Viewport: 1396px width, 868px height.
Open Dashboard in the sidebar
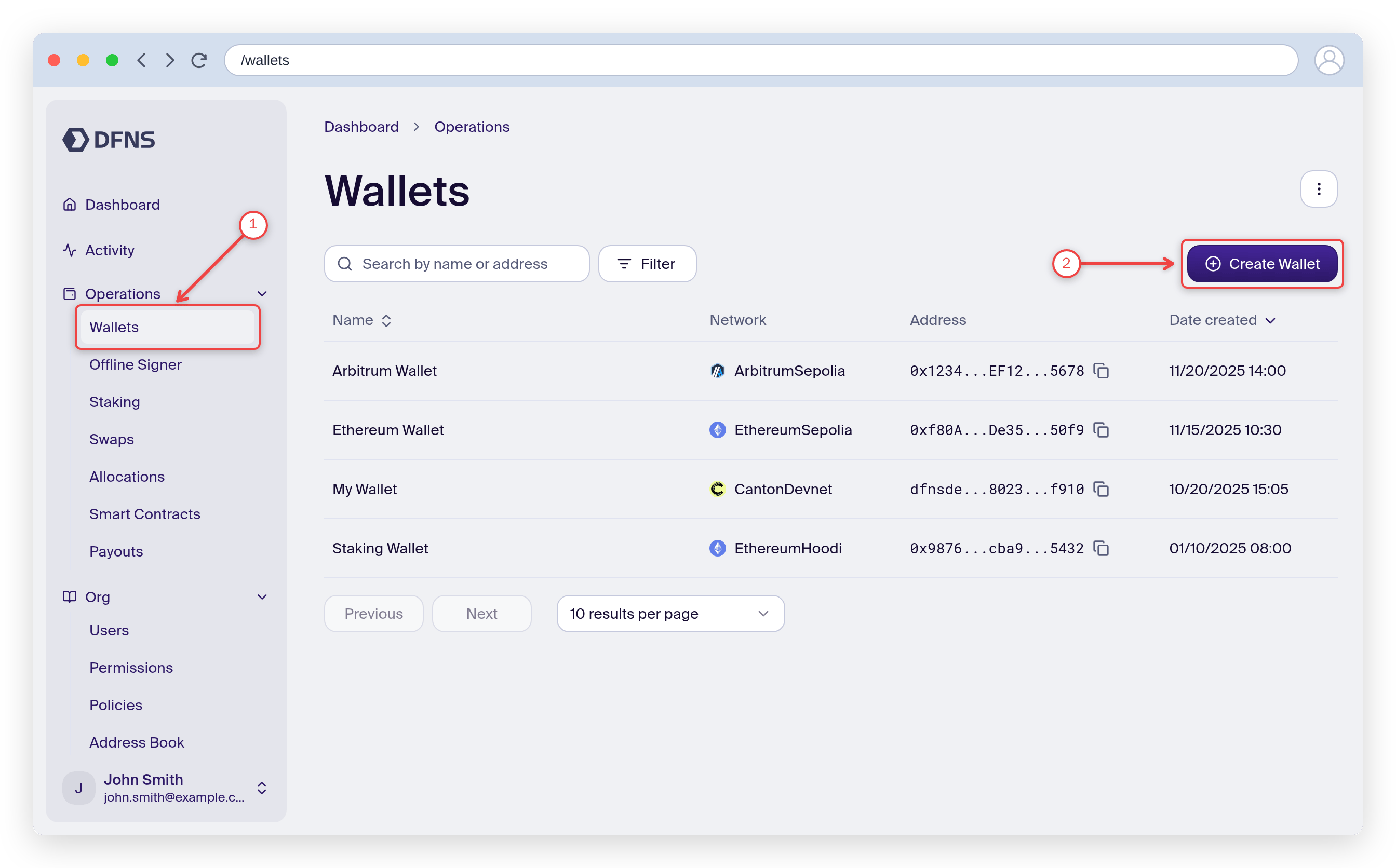123,205
